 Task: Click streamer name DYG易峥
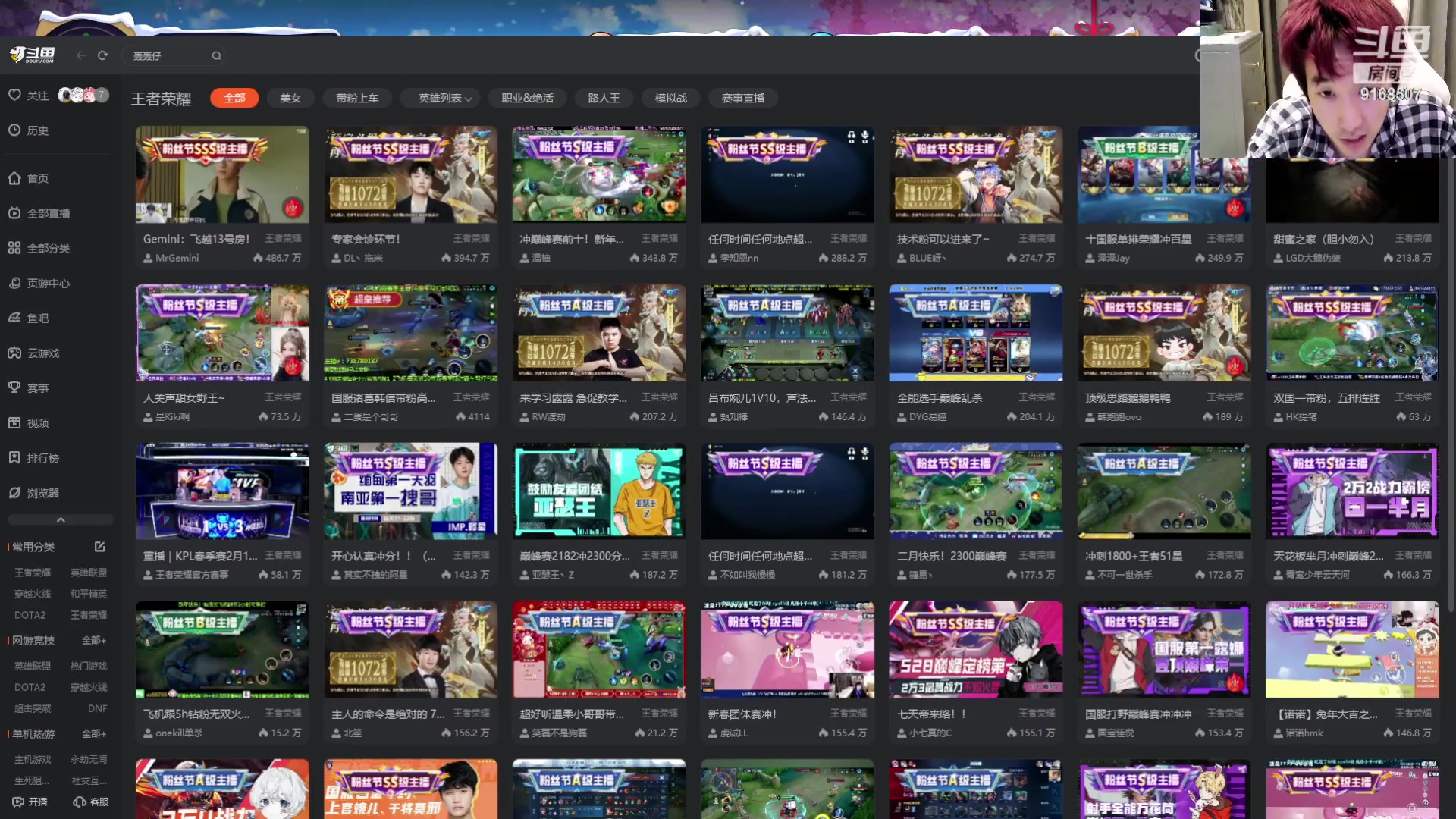(927, 416)
